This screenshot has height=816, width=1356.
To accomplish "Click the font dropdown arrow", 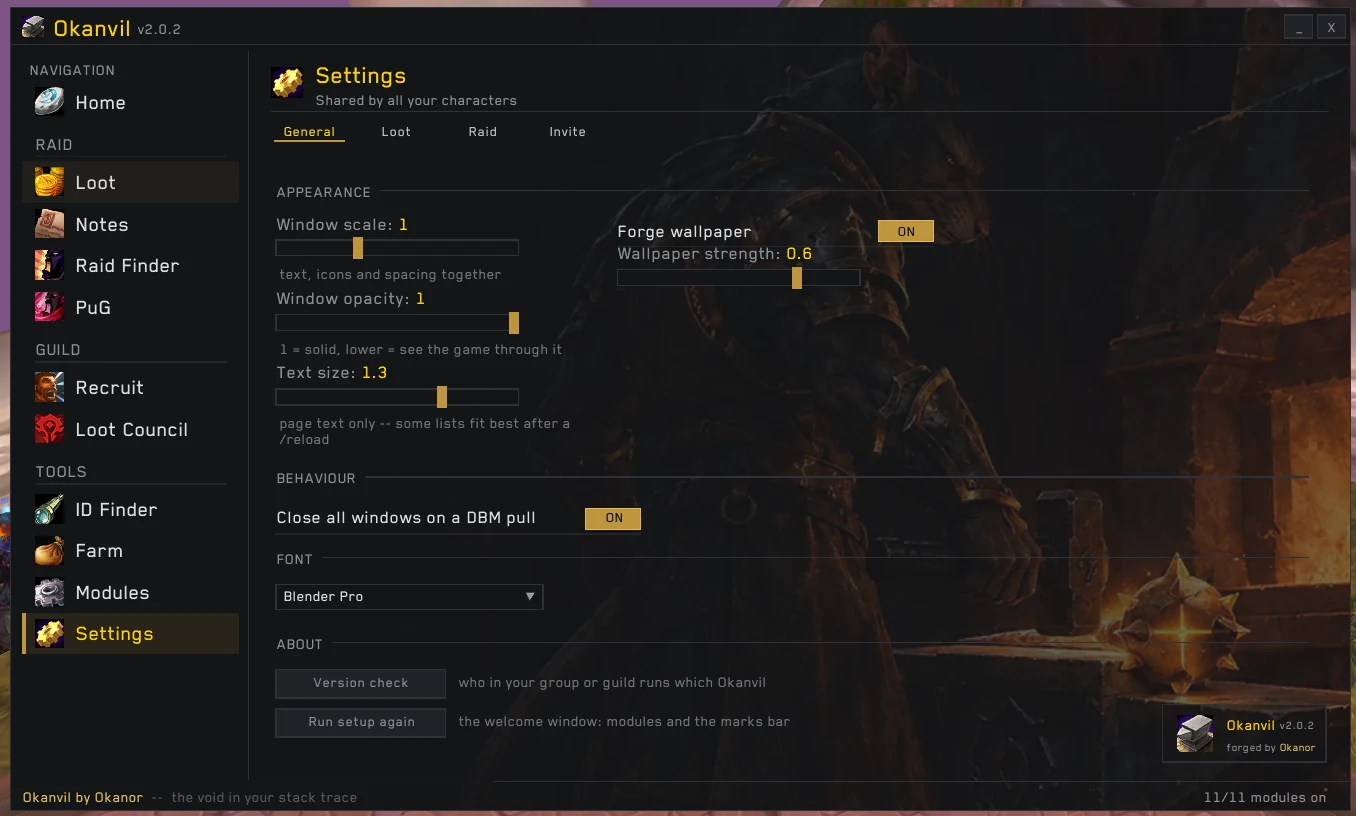I will [530, 597].
